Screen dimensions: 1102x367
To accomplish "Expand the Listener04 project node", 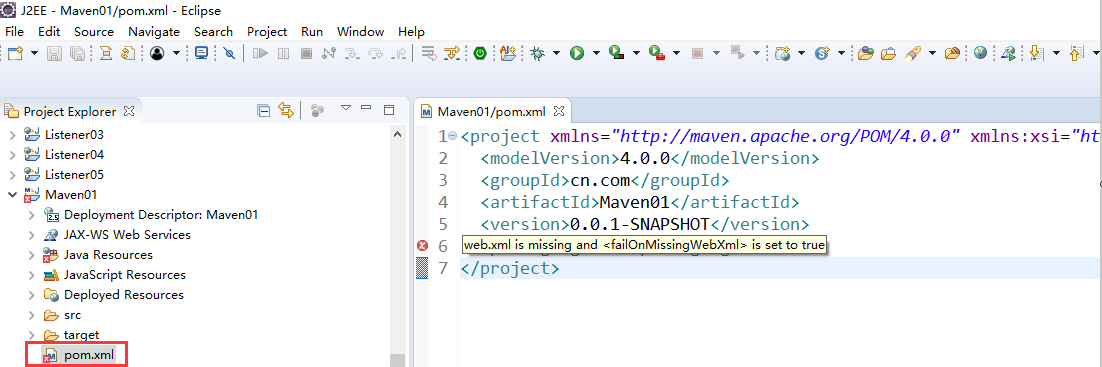I will [x=12, y=155].
